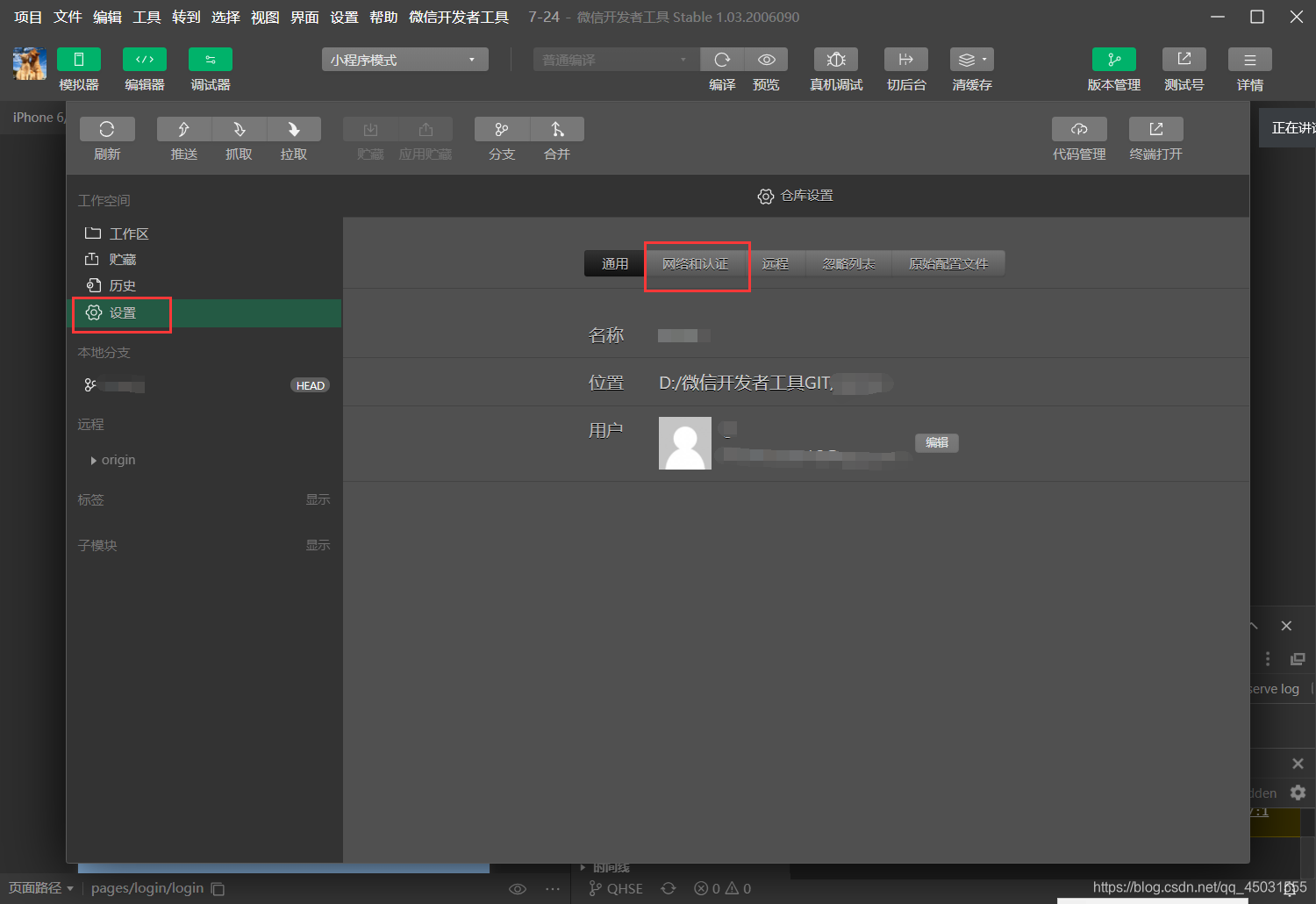Start real device debugging
1316x904 pixels.
(x=836, y=60)
